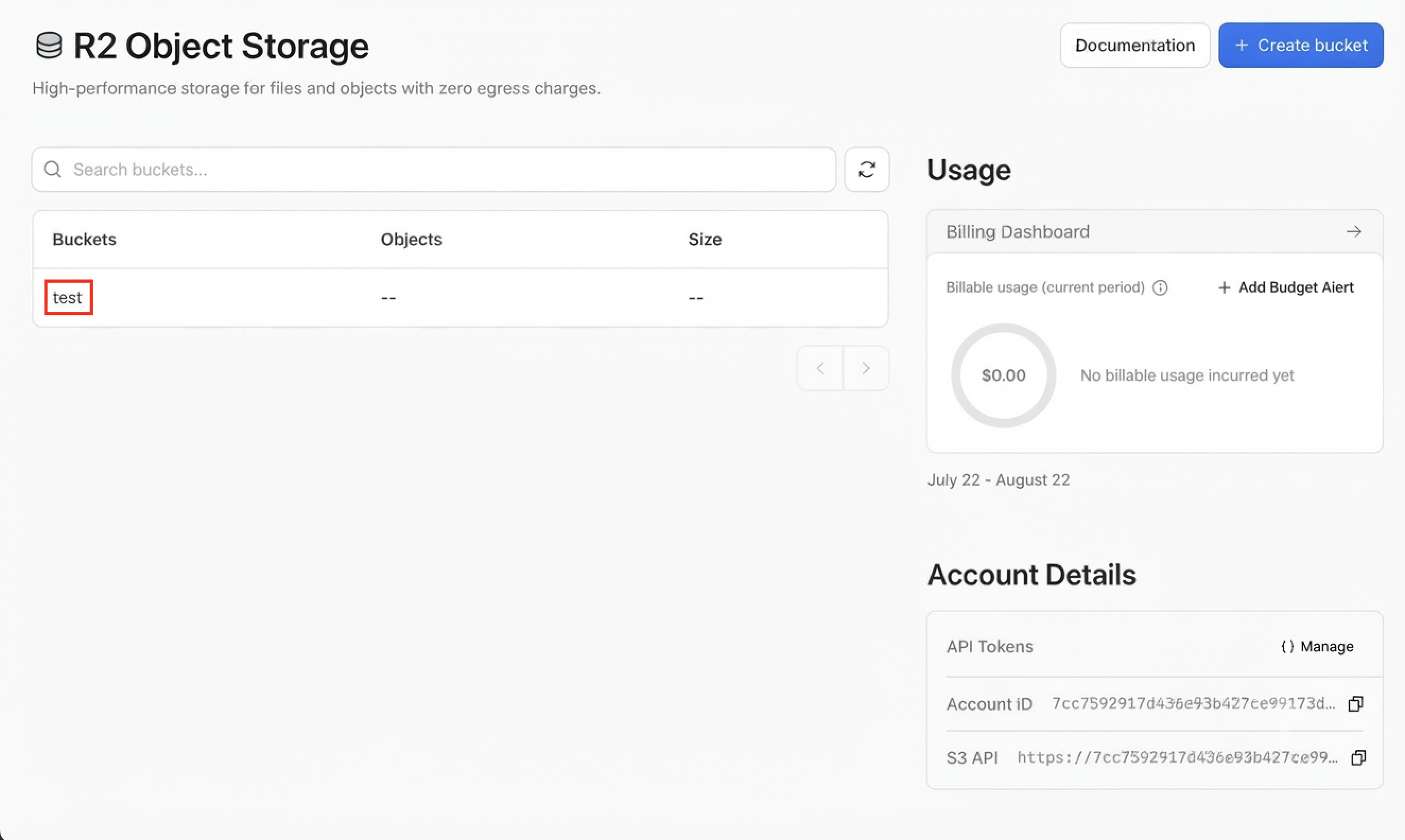
Task: Open info tooltip beside Billable usage
Action: point(1160,287)
